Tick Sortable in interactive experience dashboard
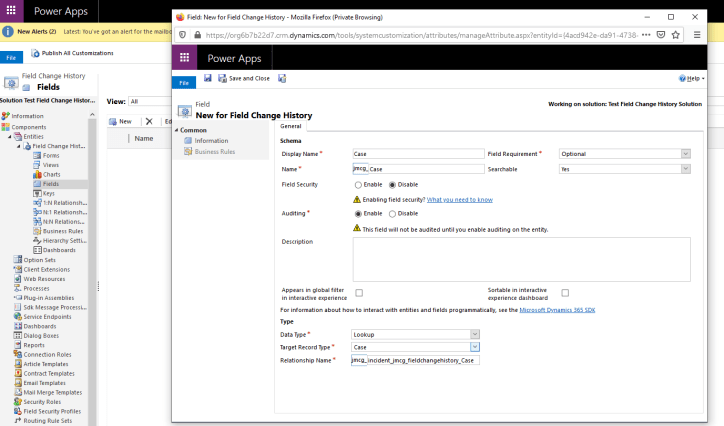Screen dimensions: 724x426 point(565,292)
